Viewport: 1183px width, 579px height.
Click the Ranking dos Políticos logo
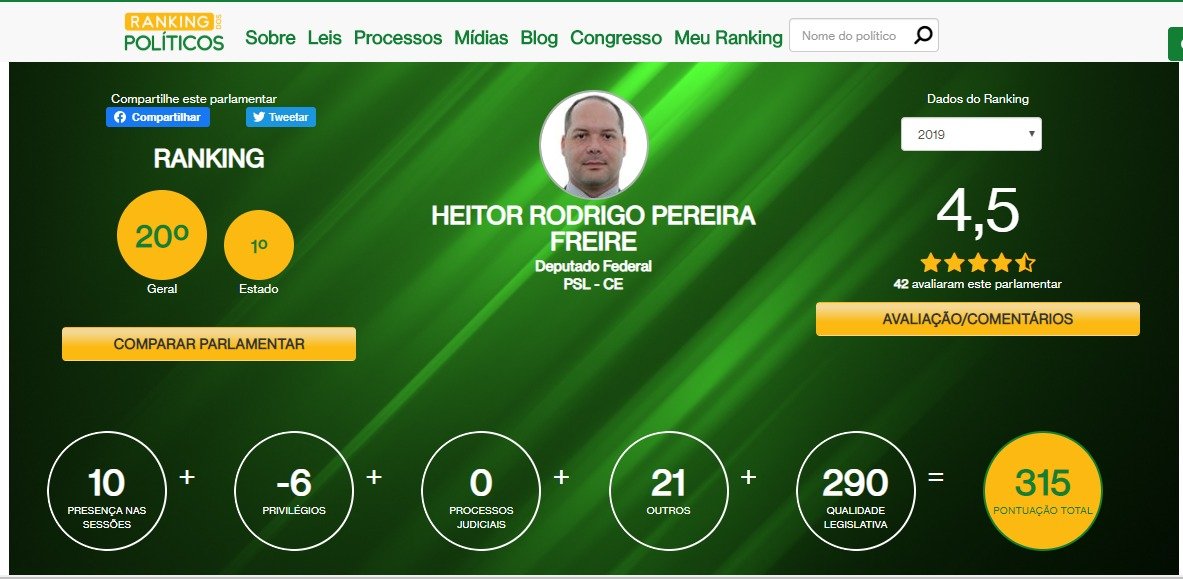click(x=174, y=32)
